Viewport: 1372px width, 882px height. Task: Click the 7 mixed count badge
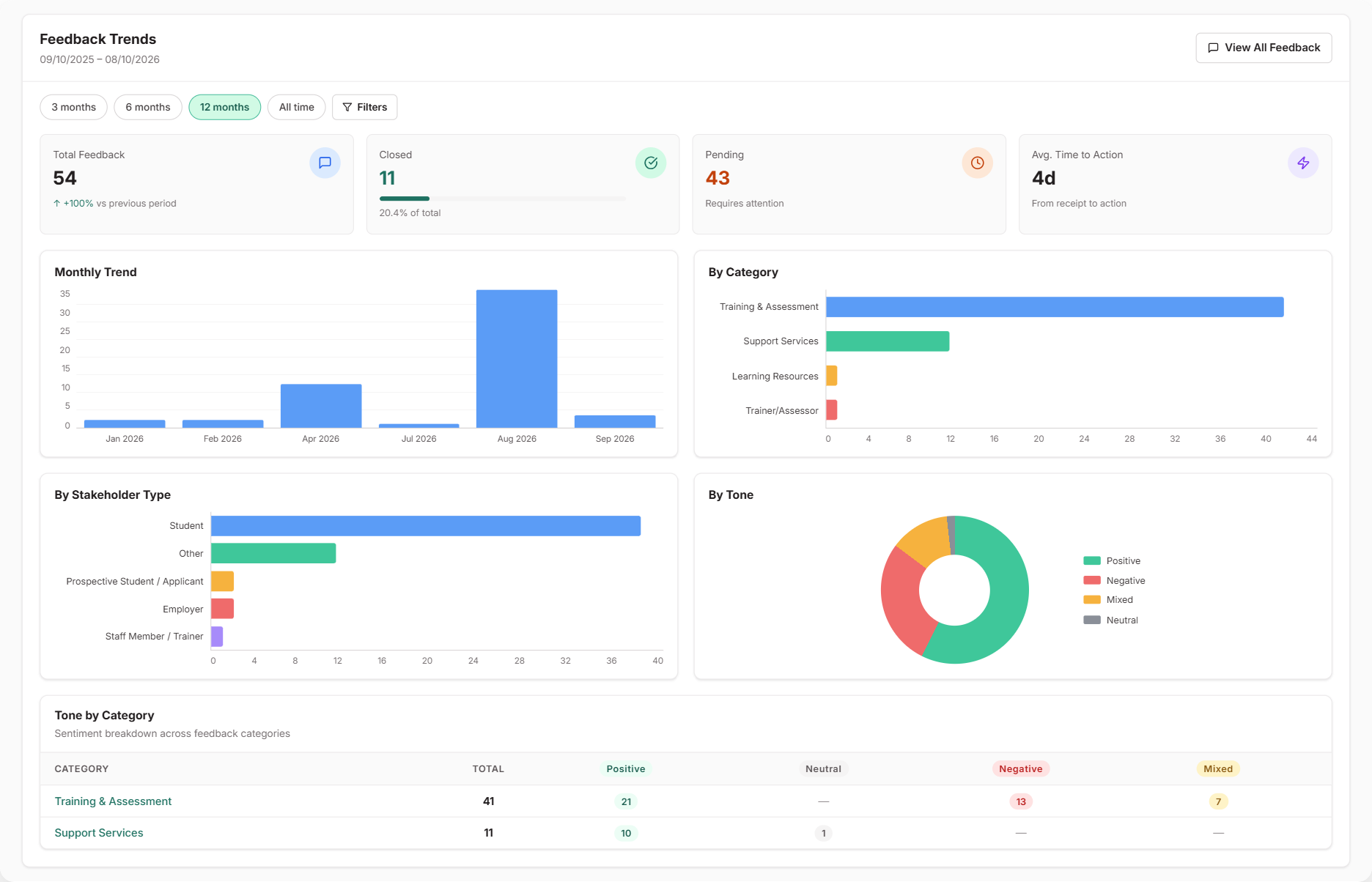pyautogui.click(x=1218, y=801)
